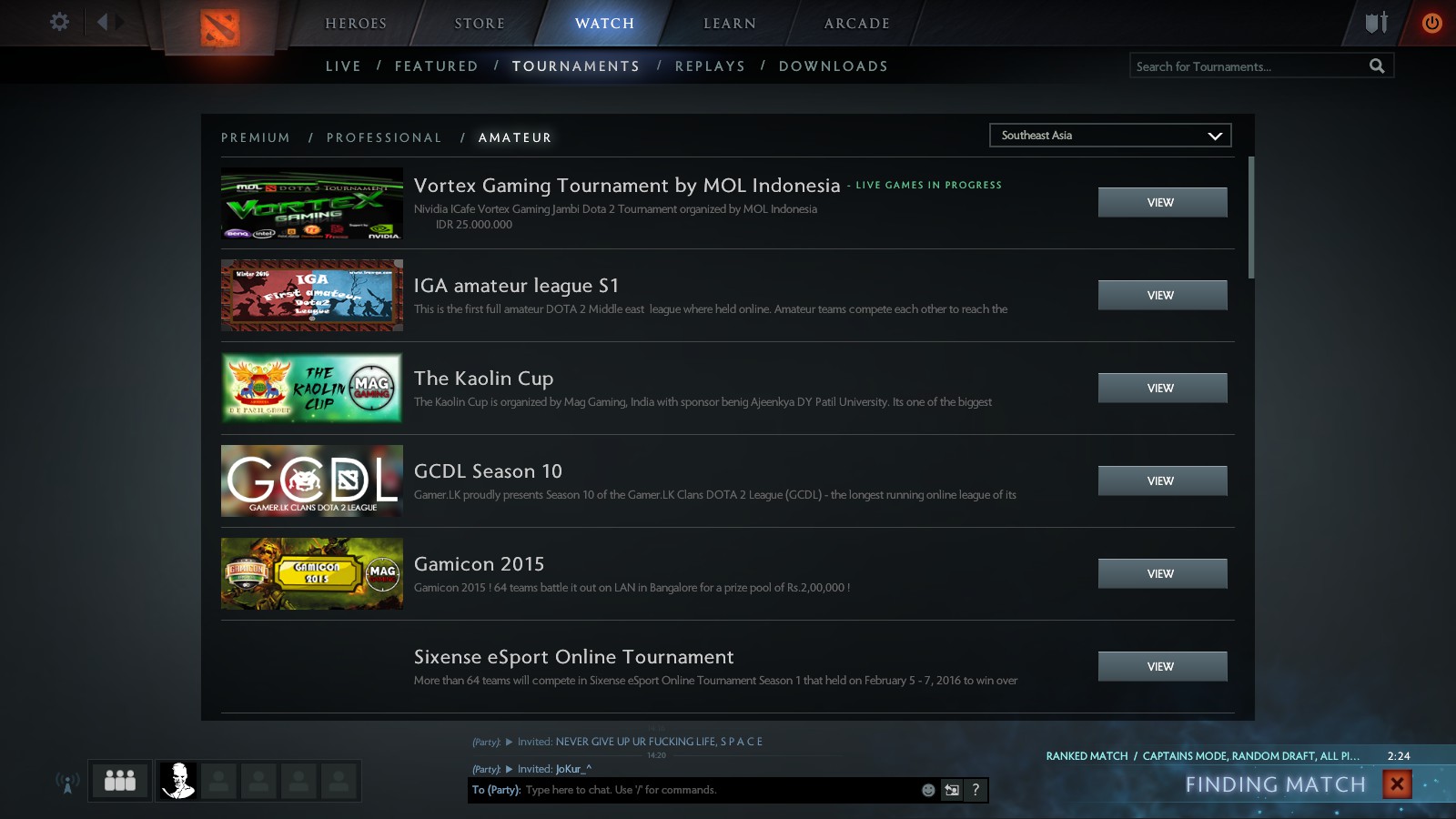Click the Ranked Match mode description
1456x819 pixels.
point(1203,756)
